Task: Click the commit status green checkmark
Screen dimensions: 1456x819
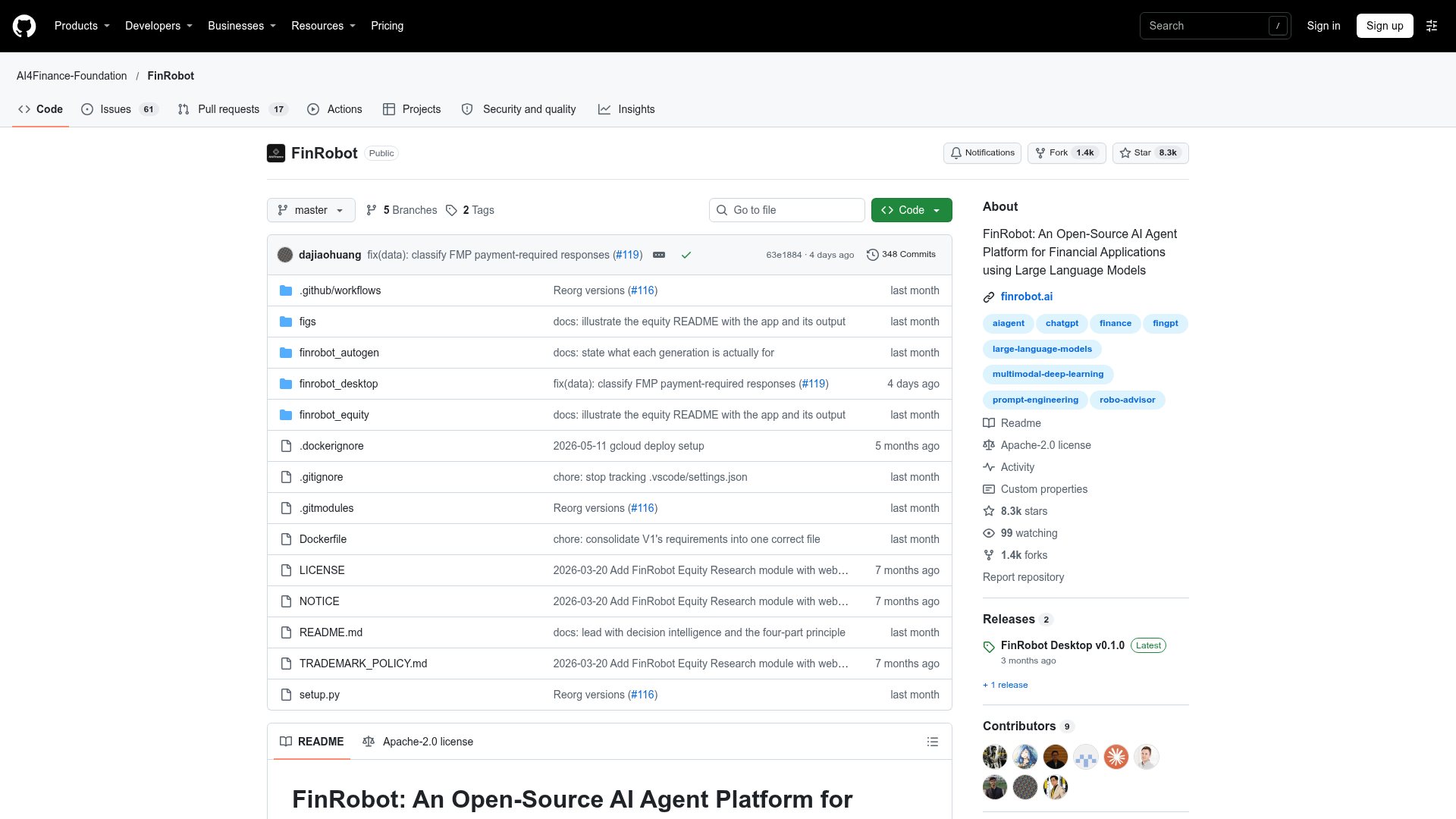Action: [686, 255]
